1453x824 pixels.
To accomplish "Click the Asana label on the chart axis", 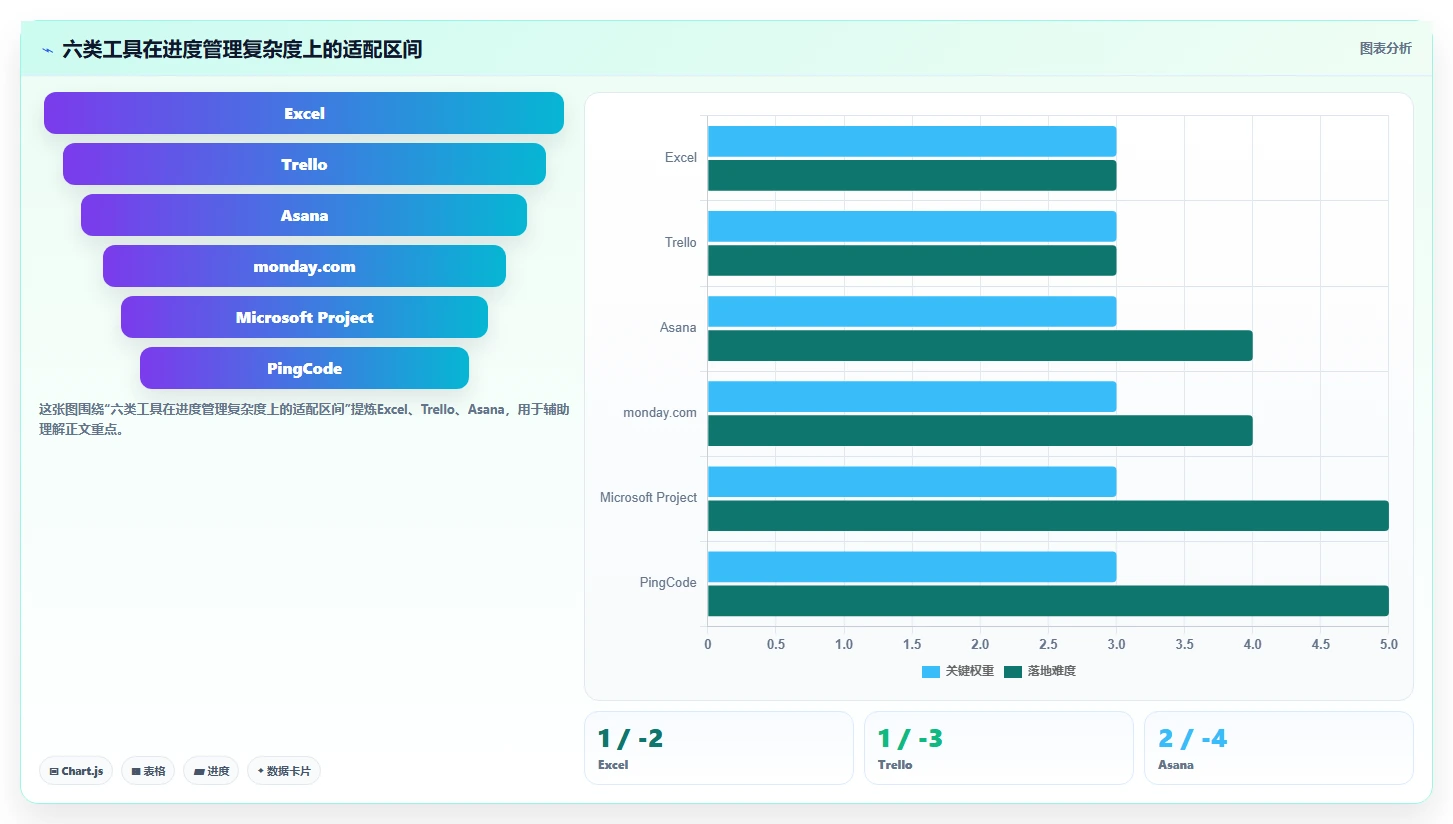I will tap(678, 328).
